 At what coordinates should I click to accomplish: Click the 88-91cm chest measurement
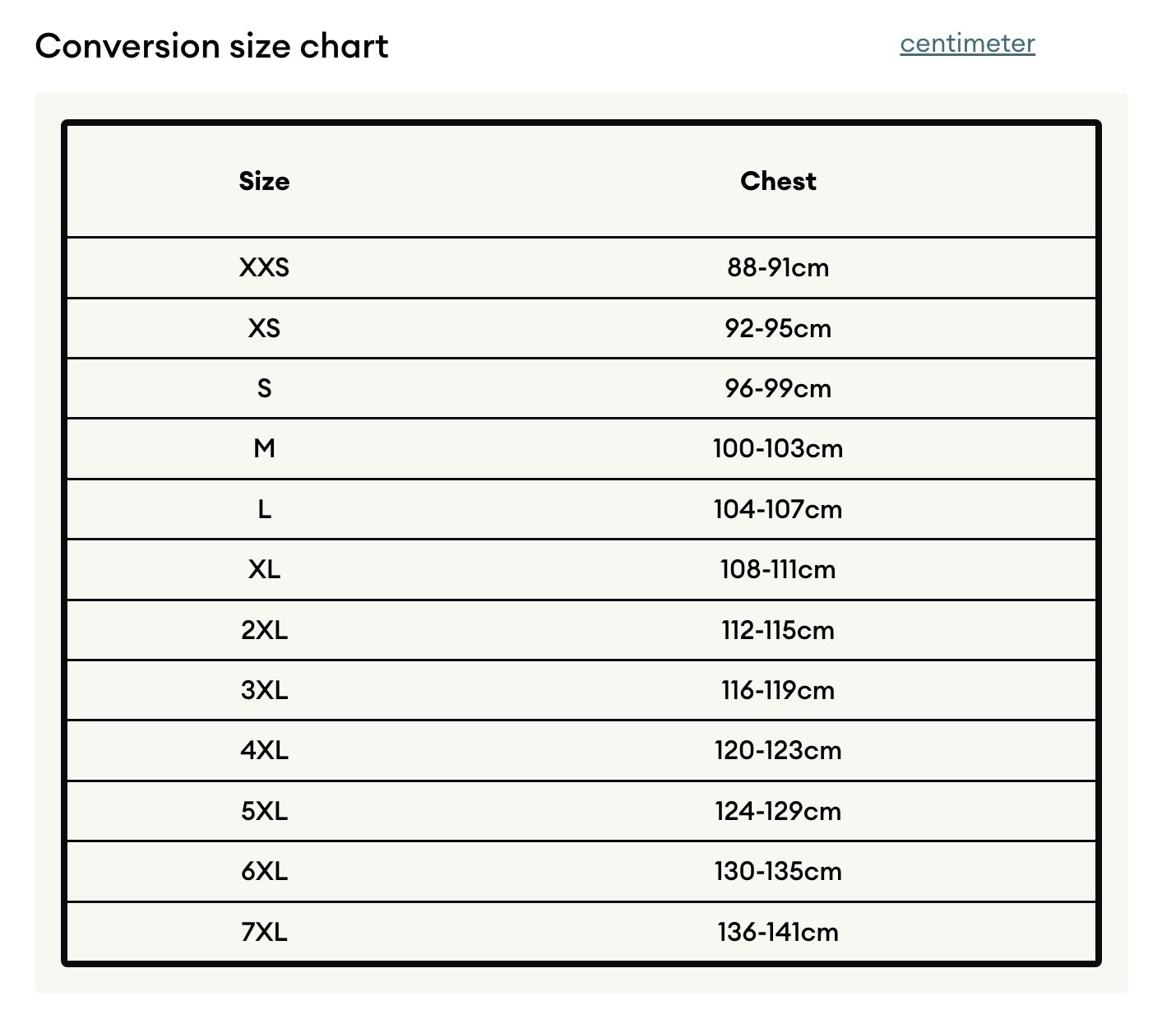tap(778, 267)
